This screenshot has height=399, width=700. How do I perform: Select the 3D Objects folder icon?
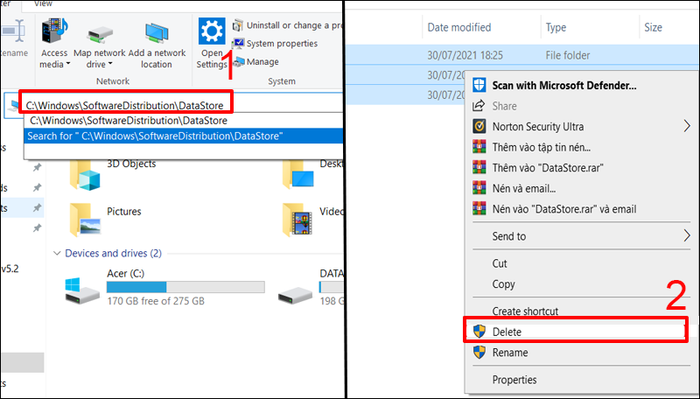click(85, 175)
